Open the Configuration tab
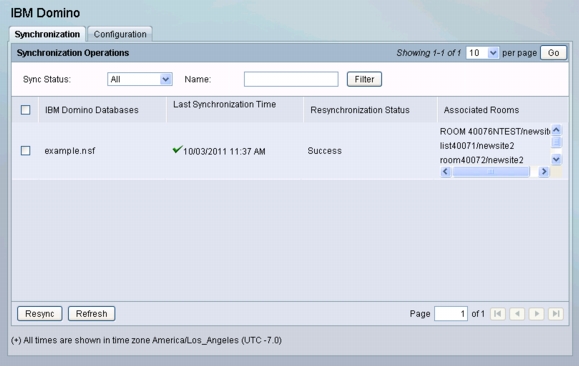579x367 pixels. click(120, 34)
